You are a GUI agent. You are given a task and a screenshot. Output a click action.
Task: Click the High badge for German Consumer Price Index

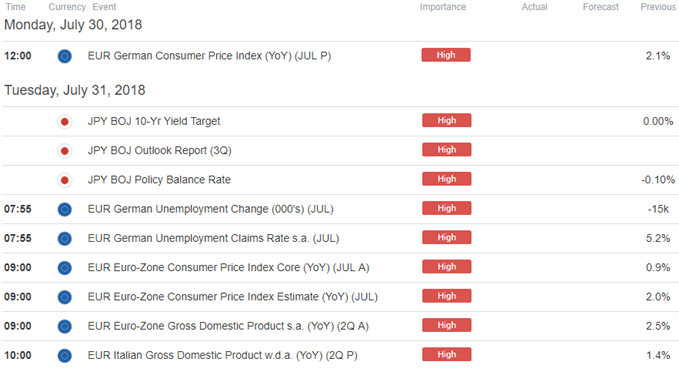pos(446,55)
